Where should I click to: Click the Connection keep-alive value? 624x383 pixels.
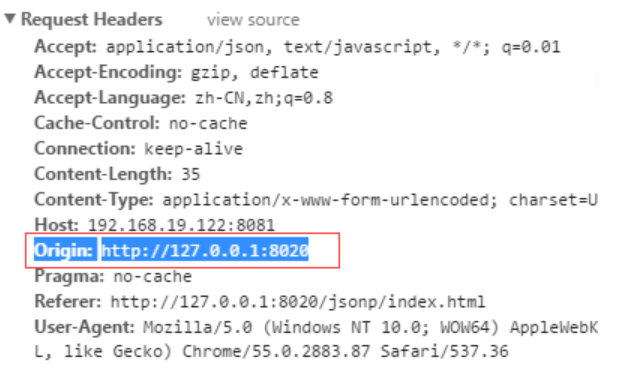pyautogui.click(x=193, y=149)
